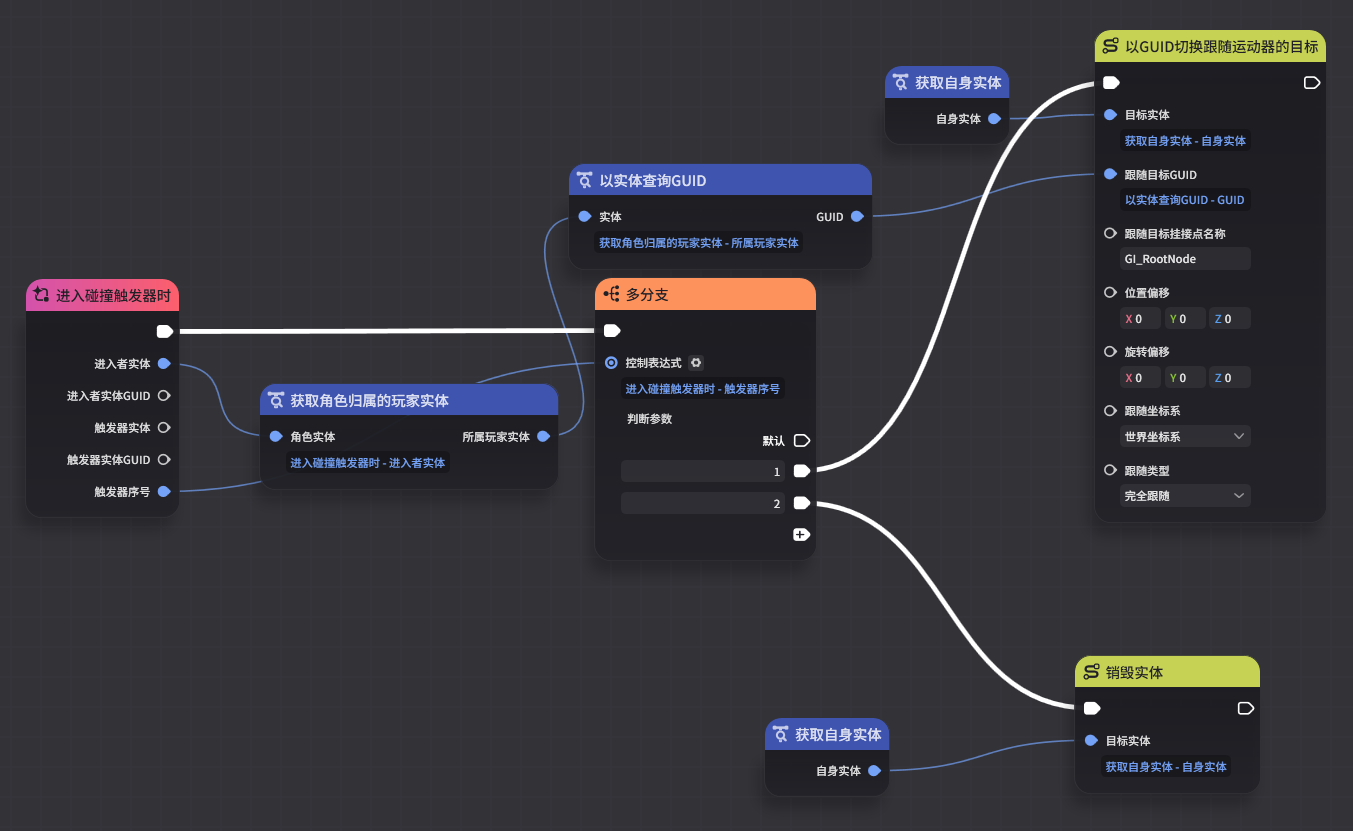This screenshot has height=831, width=1353.
Task: Click the add branch plus icon in 多分支 node
Action: (x=800, y=535)
